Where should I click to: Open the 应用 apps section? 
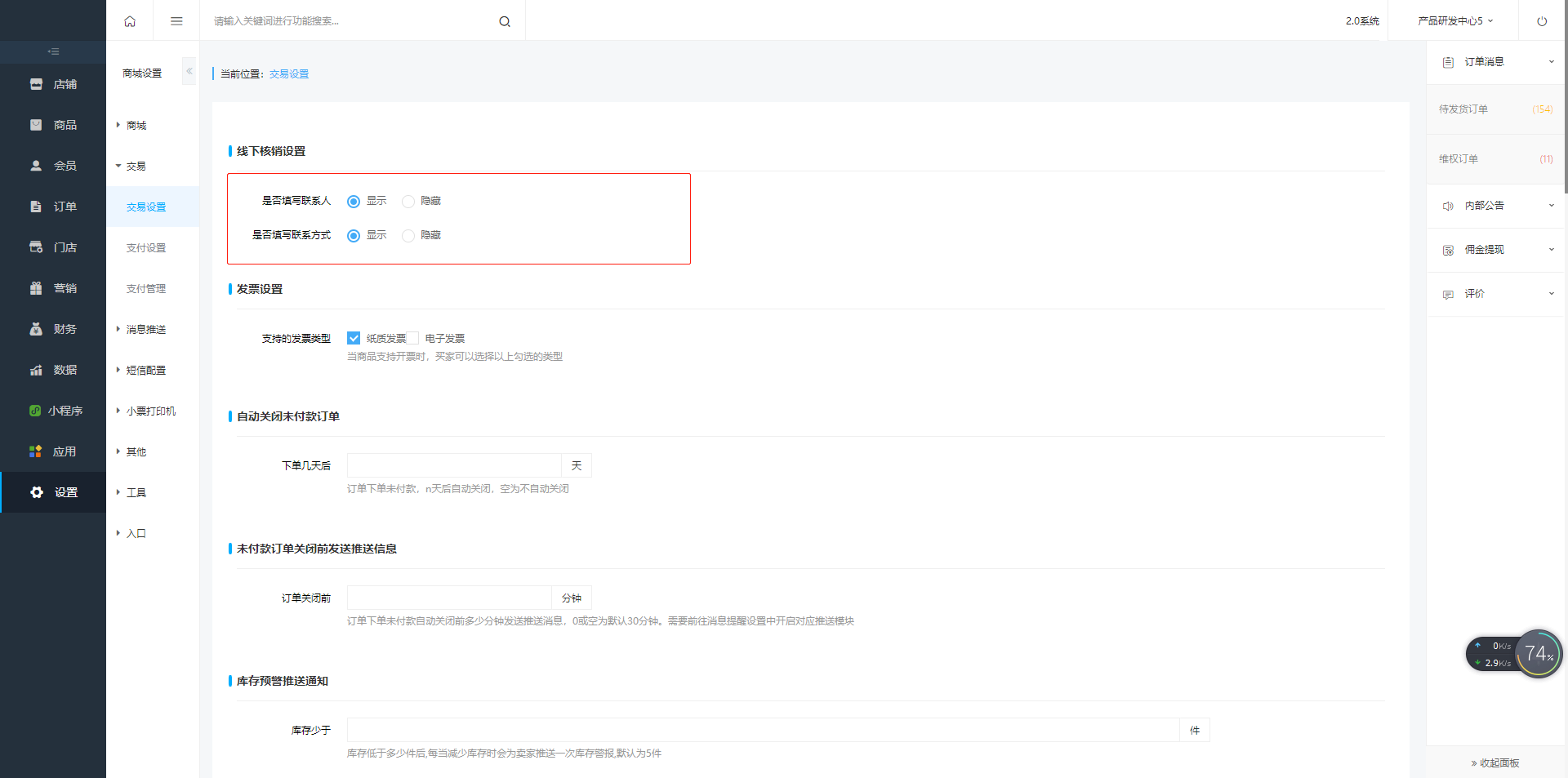pyautogui.click(x=53, y=451)
